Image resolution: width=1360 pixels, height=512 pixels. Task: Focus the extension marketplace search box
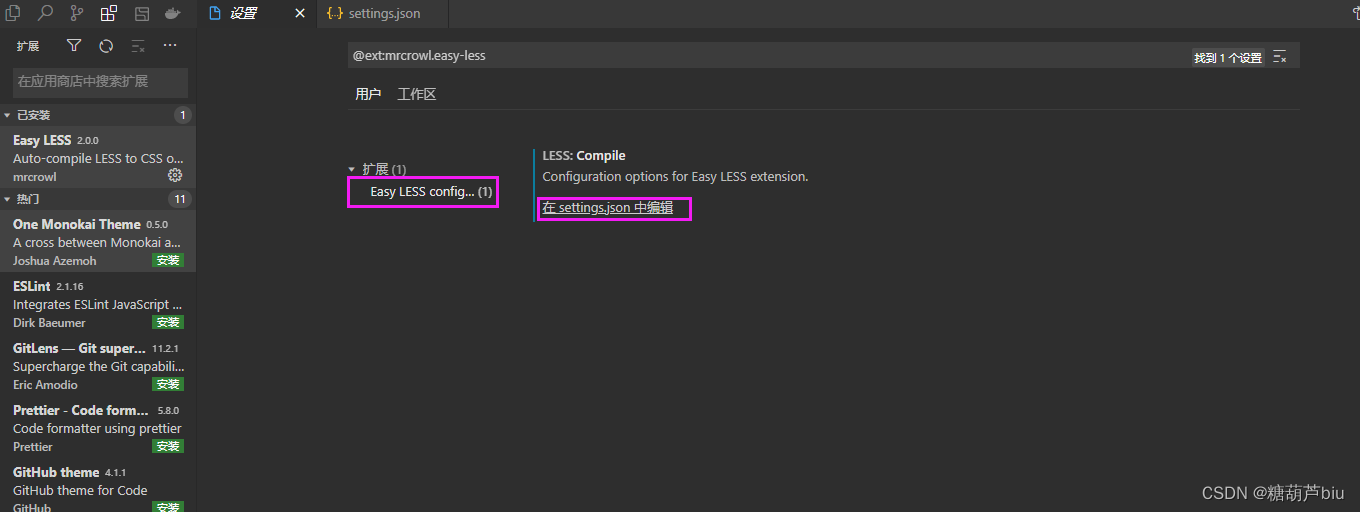[98, 81]
